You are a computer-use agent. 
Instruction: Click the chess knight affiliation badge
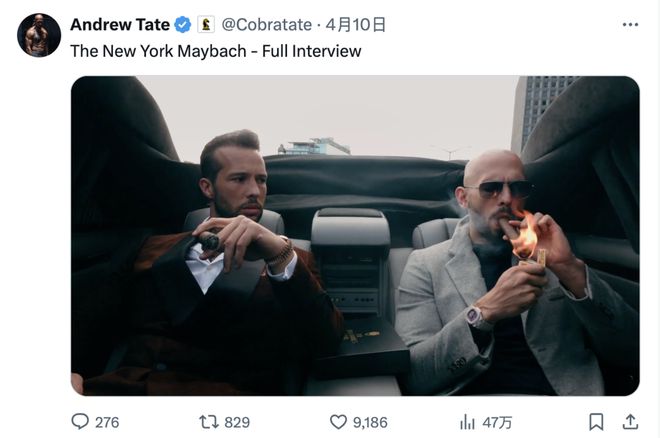[206, 25]
